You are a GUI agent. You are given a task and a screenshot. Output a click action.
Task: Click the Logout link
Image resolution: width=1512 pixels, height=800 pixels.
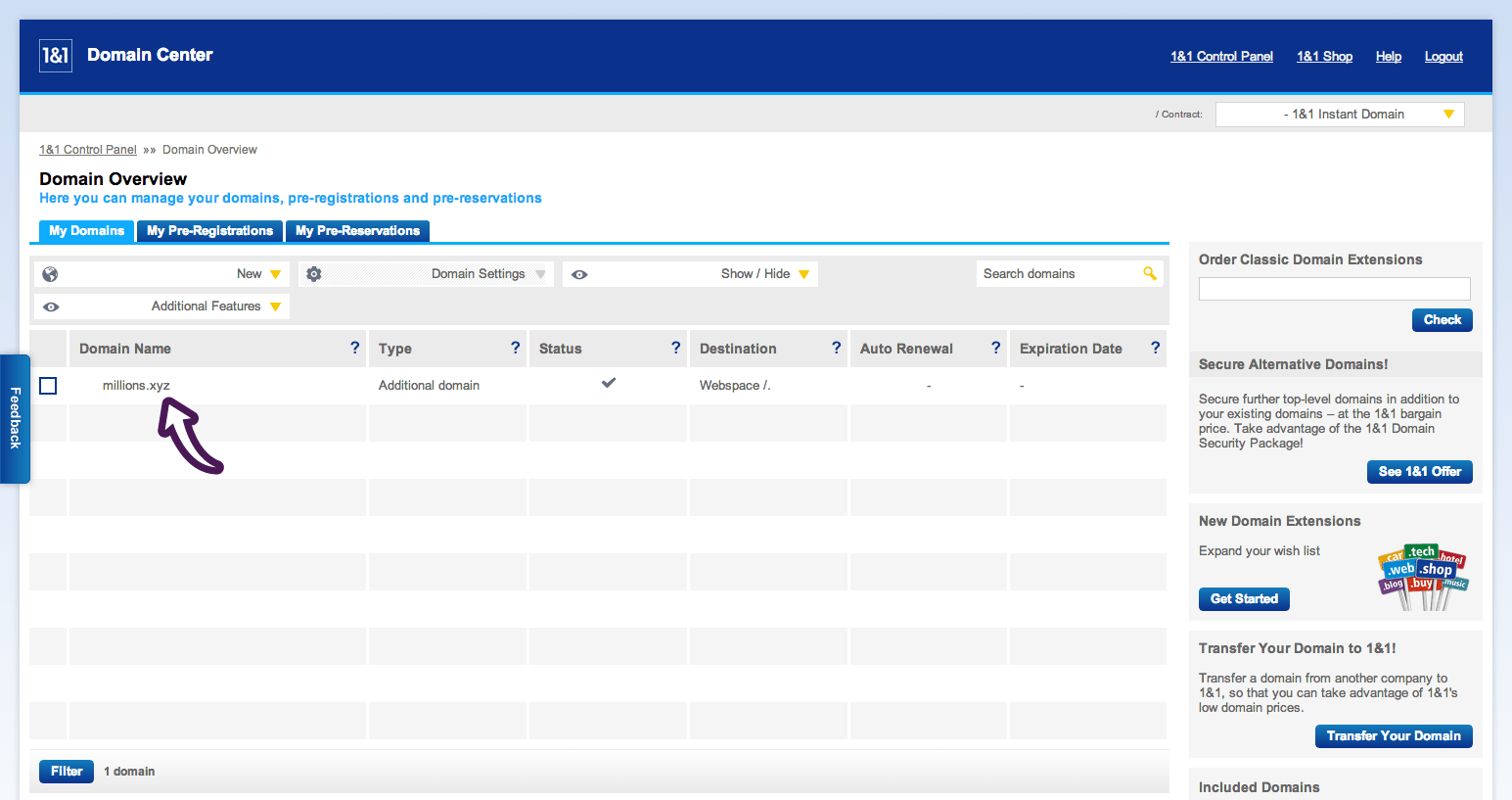1443,57
